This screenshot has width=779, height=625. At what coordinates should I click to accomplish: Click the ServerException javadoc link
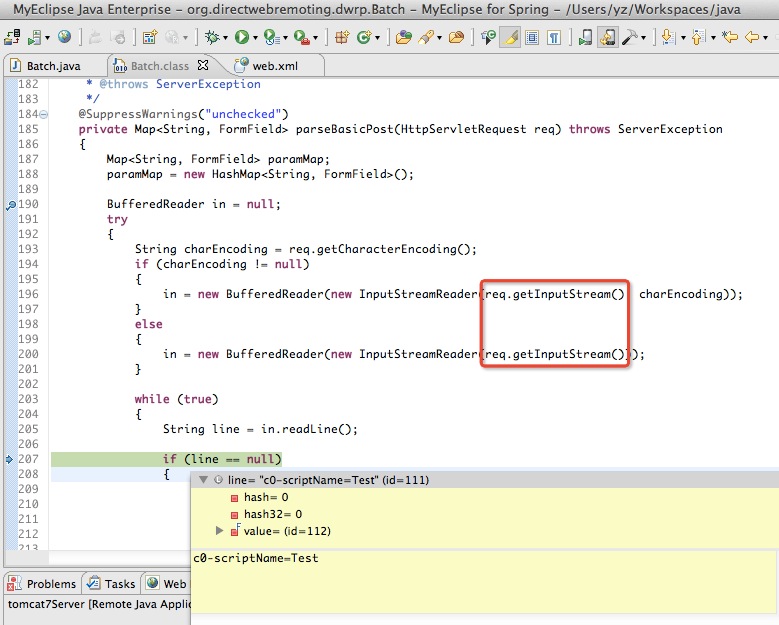[x=208, y=84]
